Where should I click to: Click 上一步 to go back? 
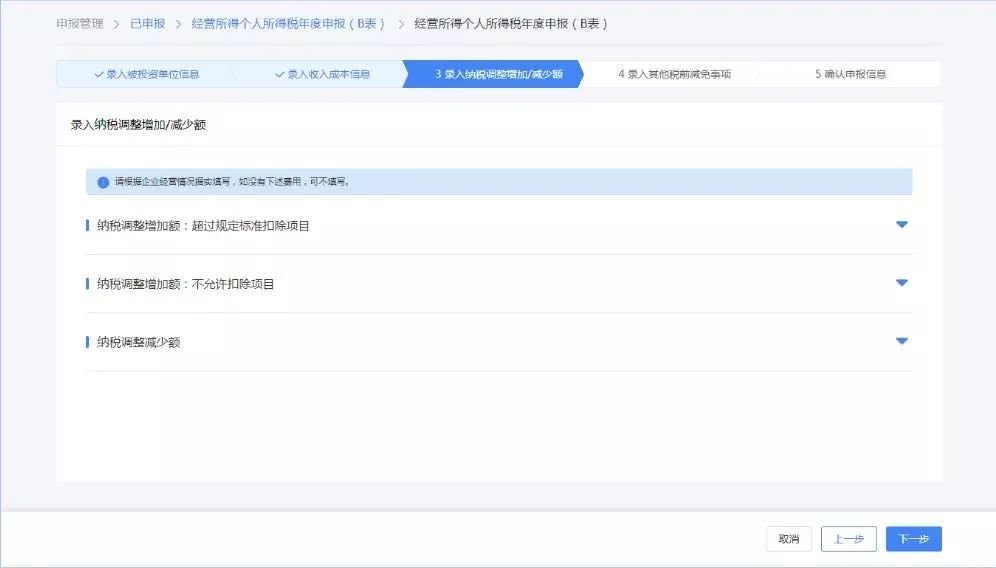coord(848,539)
